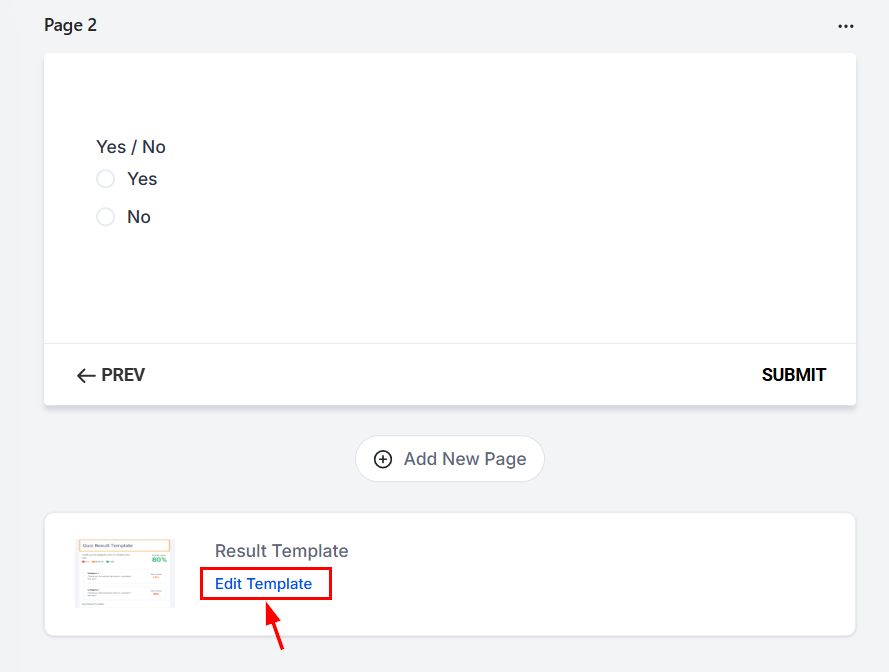Viewport: 889px width, 672px height.
Task: Click the "Add New Page" button text
Action: (464, 459)
